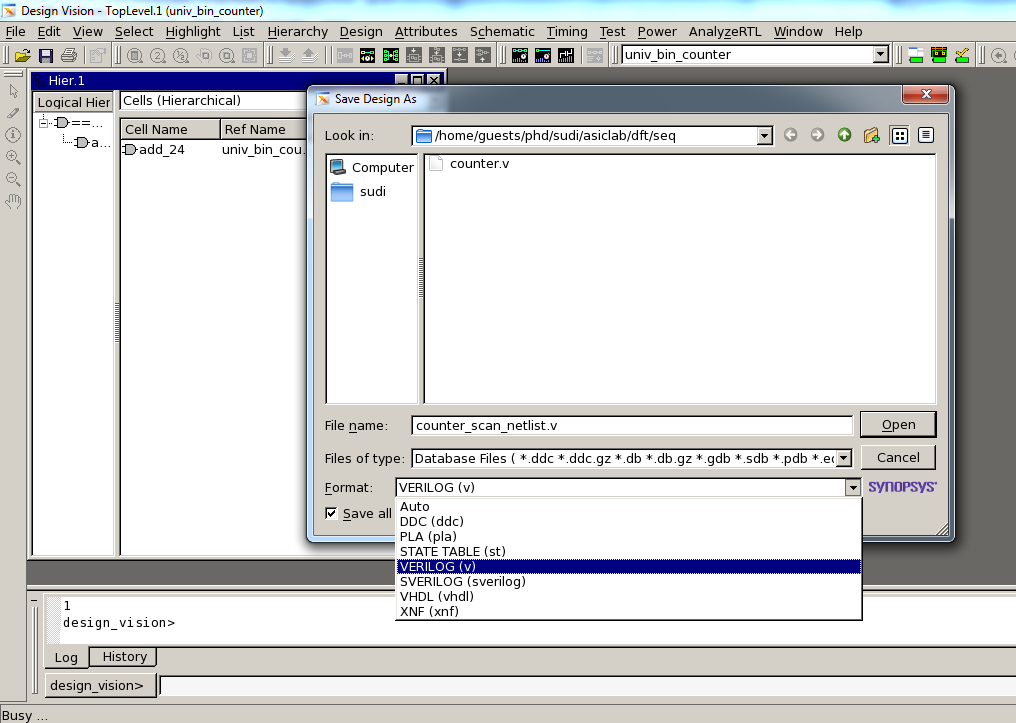Open the Files of type dropdown
This screenshot has width=1016, height=723.
[844, 459]
